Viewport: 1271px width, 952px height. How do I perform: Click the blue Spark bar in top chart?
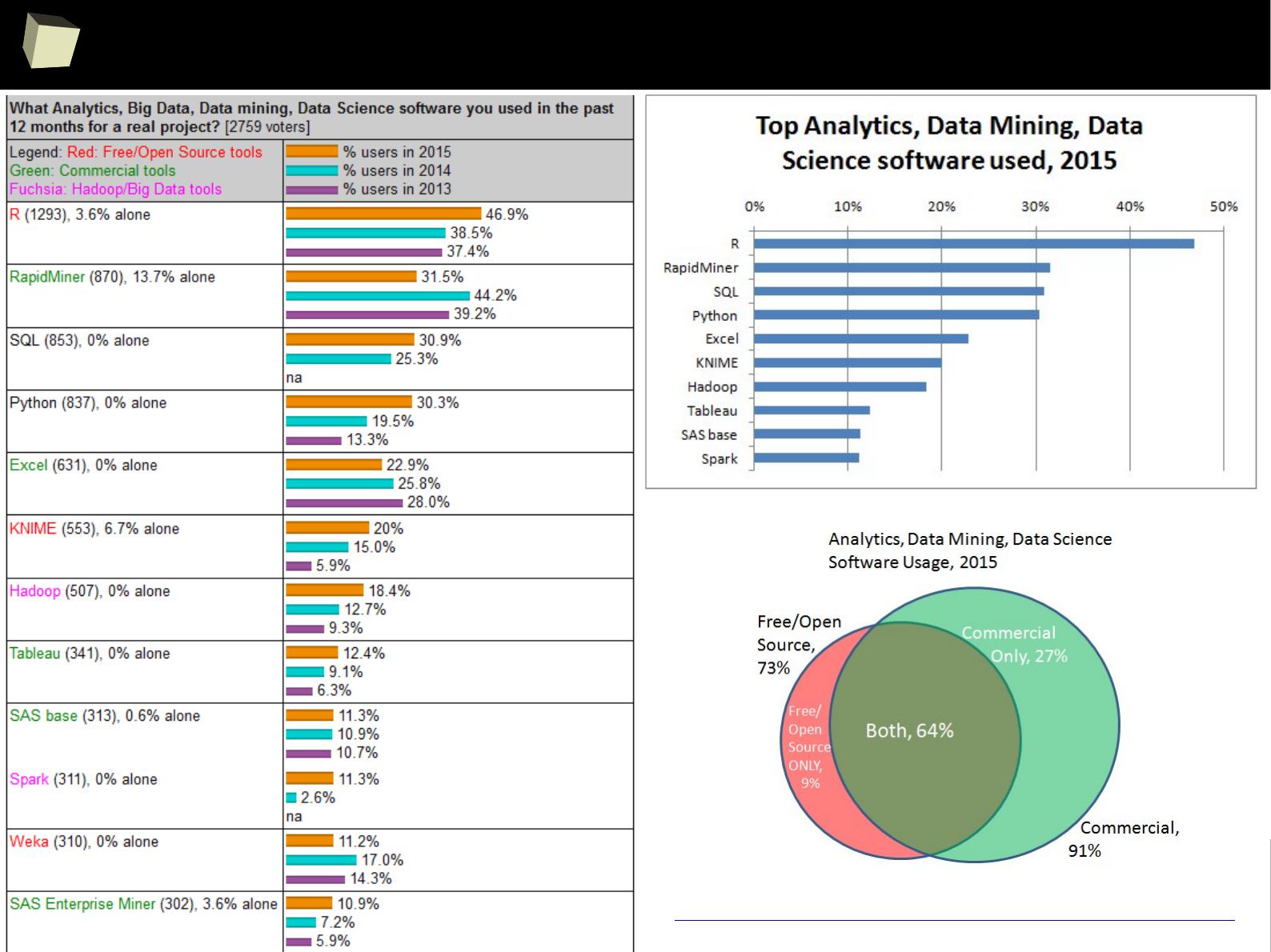coord(807,458)
